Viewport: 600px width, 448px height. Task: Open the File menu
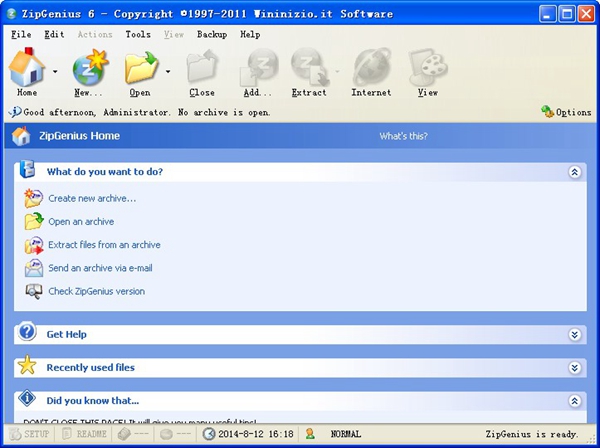pos(21,34)
